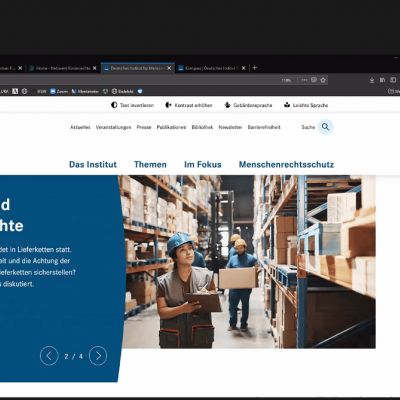The height and width of the screenshot is (400, 400).
Task: Toggle Kontrast erhöhen option
Action: coord(189,105)
